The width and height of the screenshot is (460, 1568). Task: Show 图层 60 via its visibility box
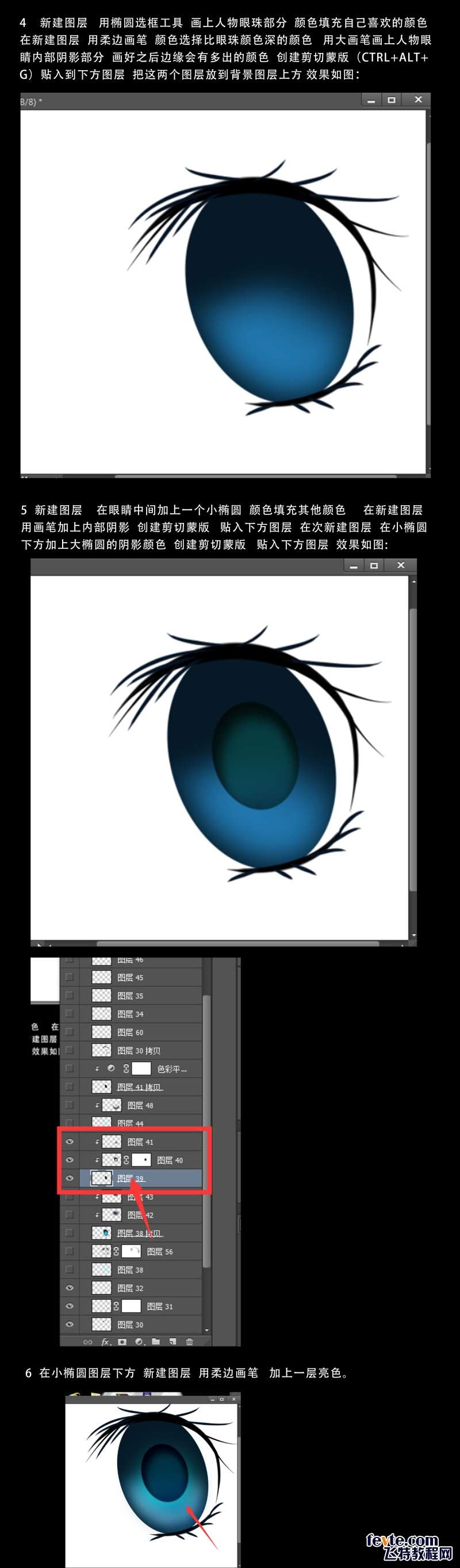point(70,1032)
